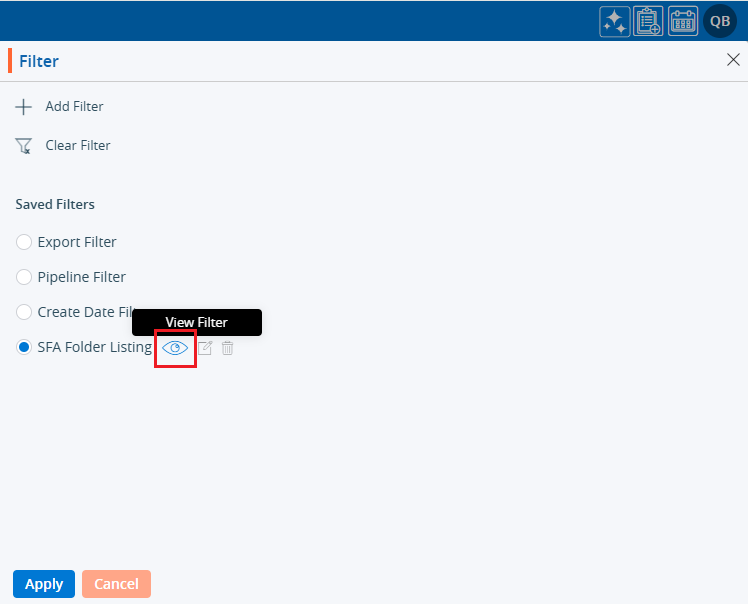Click the Export Filter label text
The height and width of the screenshot is (604, 748).
coord(77,242)
